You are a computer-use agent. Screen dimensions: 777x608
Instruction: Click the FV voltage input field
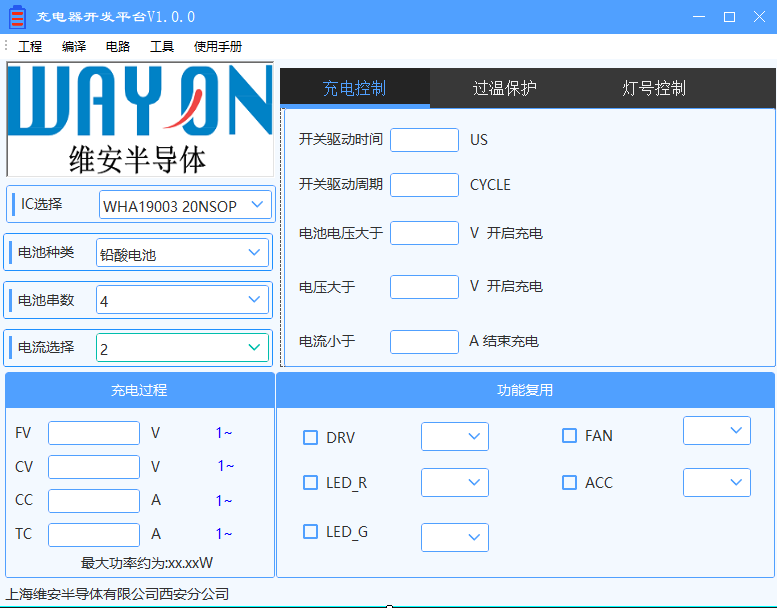[x=94, y=433]
